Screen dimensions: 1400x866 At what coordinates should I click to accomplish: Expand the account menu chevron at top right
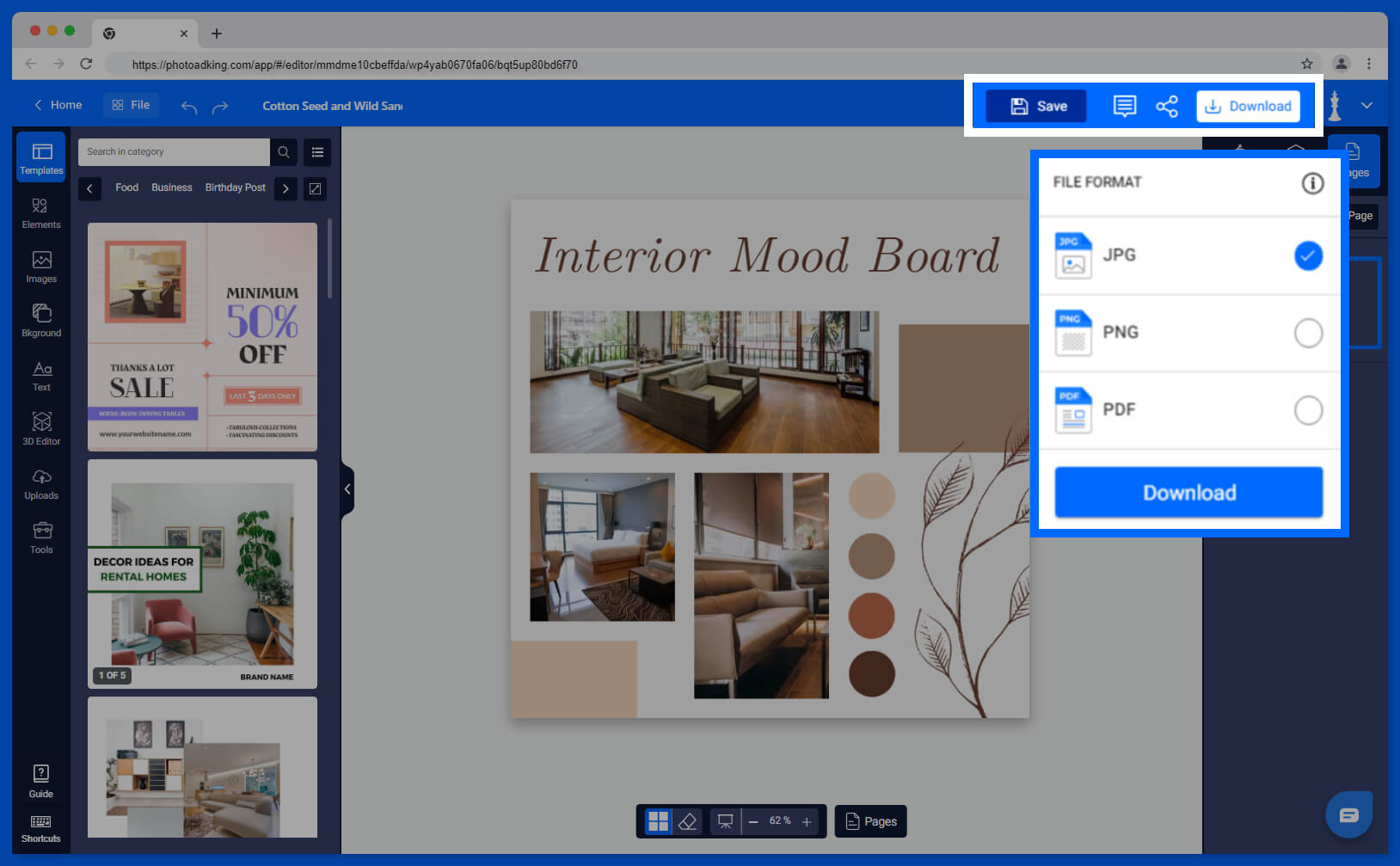1366,105
